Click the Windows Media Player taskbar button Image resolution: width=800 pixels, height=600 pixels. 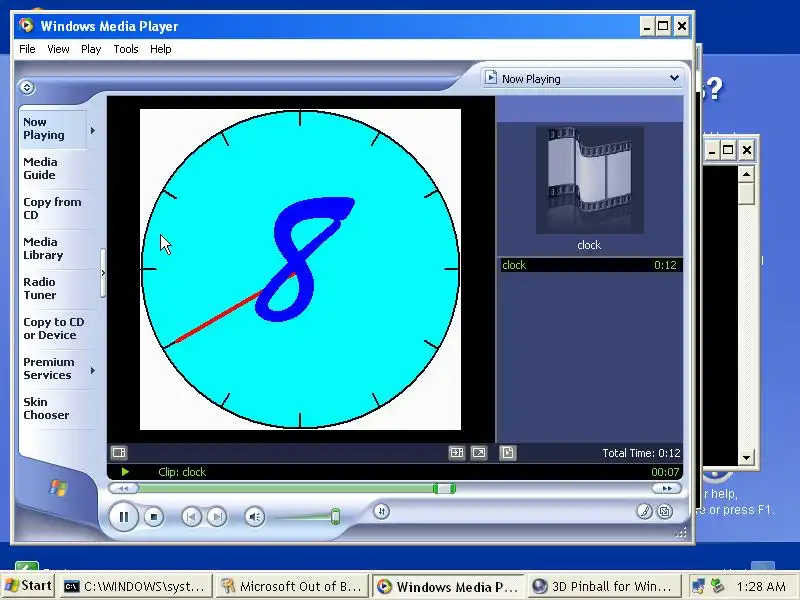coord(448,587)
